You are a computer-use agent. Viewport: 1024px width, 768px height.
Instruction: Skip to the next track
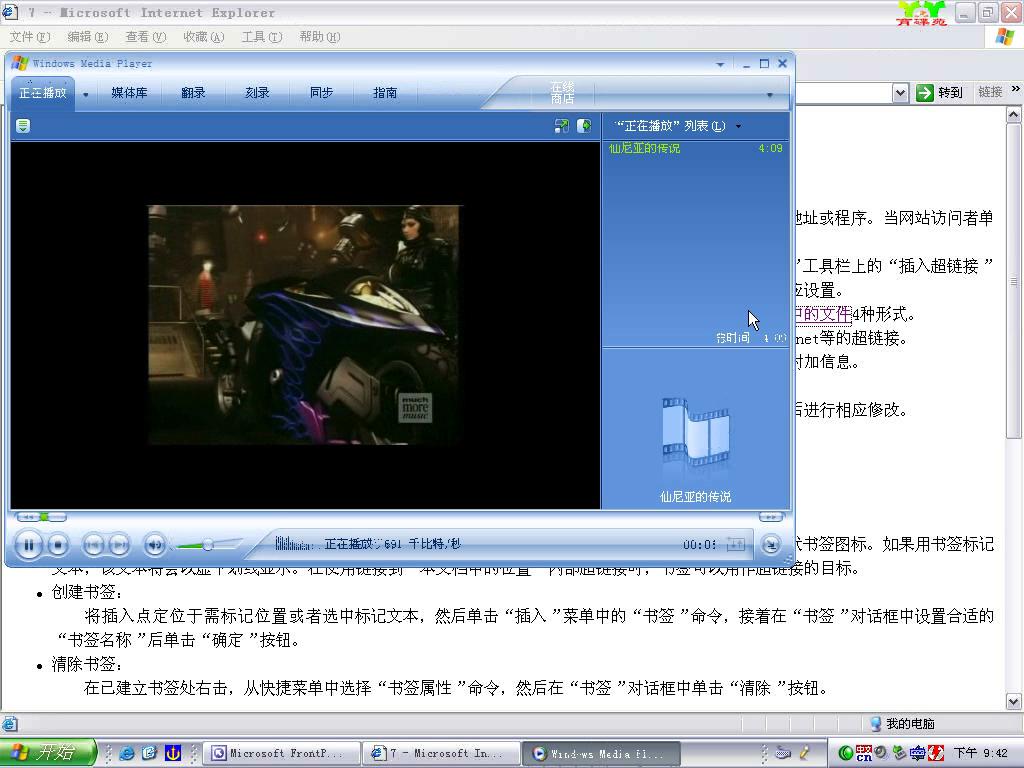[118, 544]
